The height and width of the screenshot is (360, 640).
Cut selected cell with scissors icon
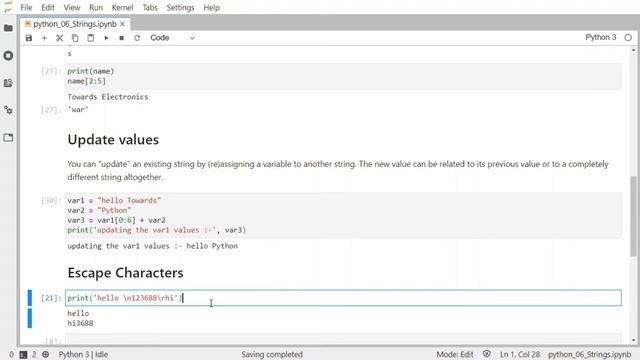(60, 38)
